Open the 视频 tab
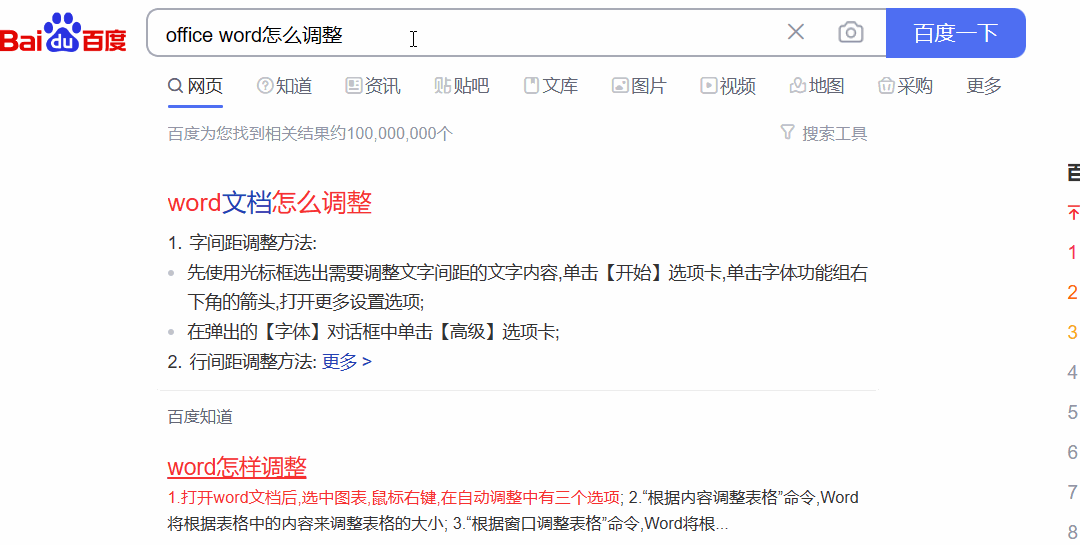Image resolution: width=1080 pixels, height=545 pixels. 728,86
